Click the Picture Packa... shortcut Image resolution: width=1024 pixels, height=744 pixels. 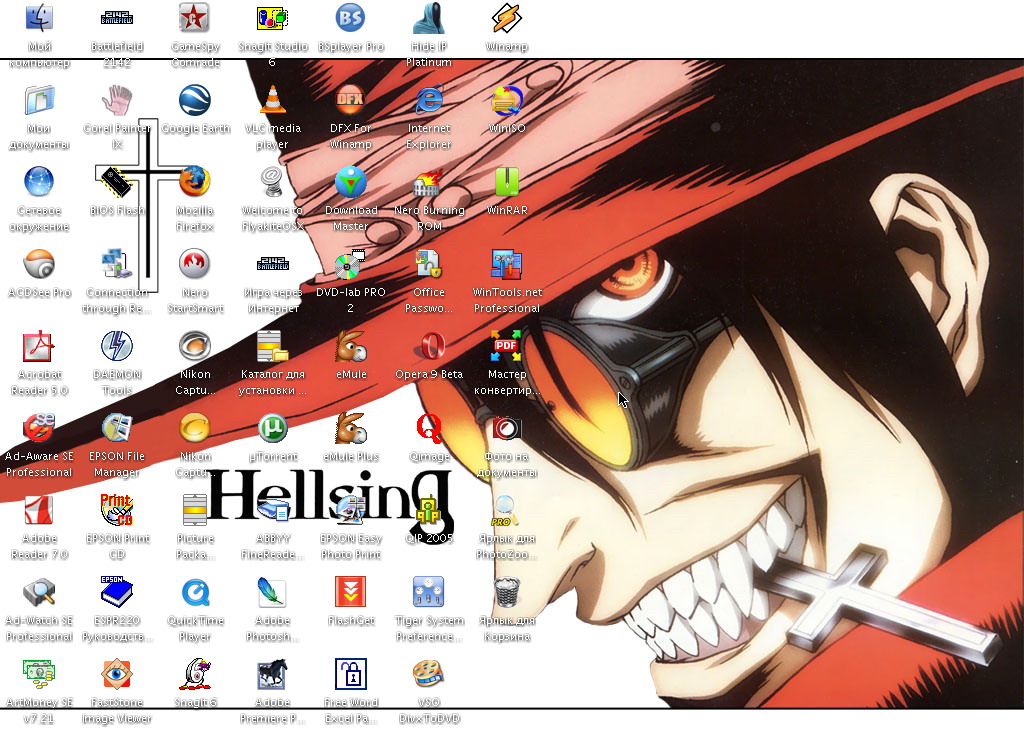click(195, 510)
